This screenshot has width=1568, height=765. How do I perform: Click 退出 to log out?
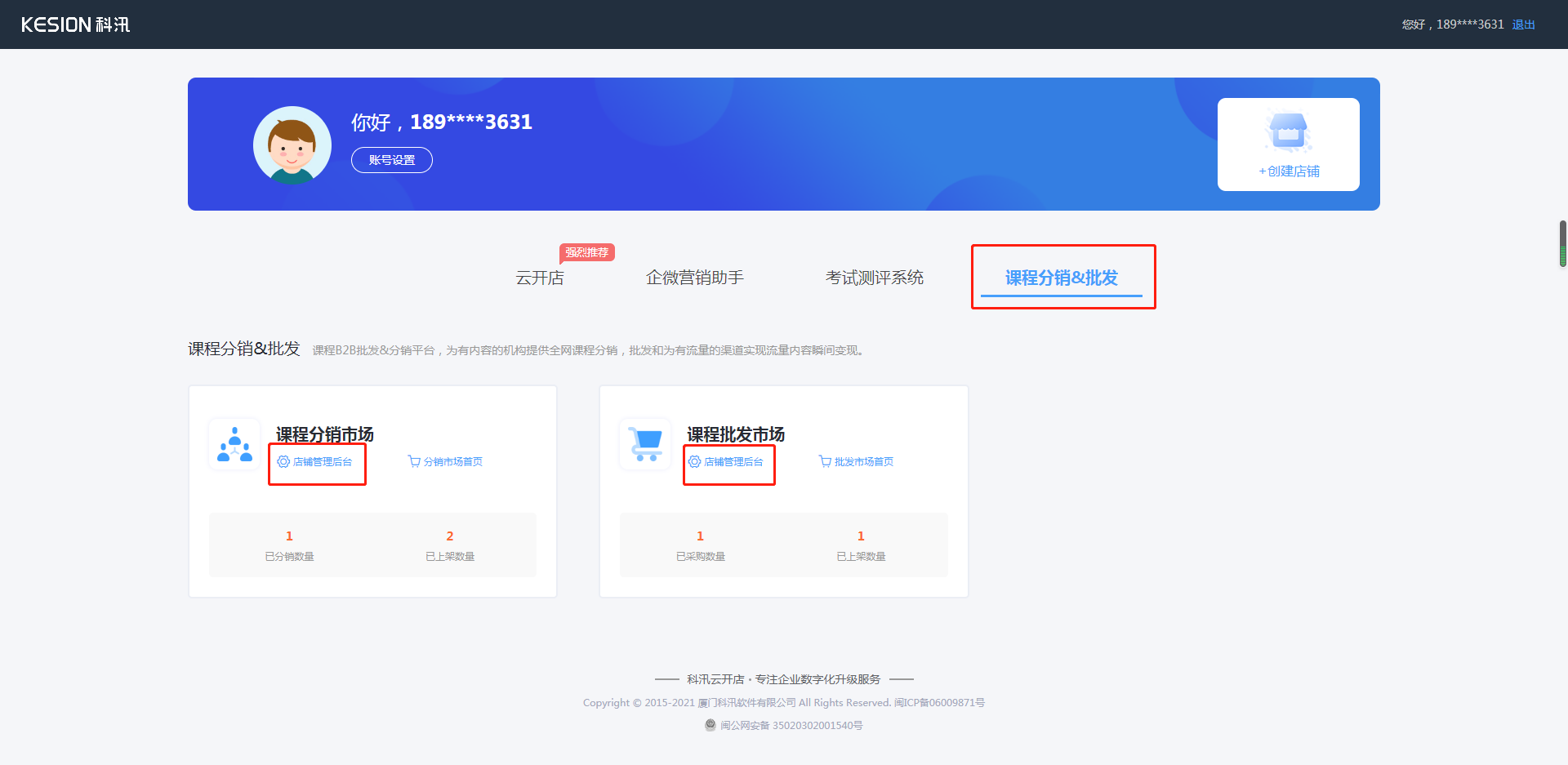click(1524, 24)
